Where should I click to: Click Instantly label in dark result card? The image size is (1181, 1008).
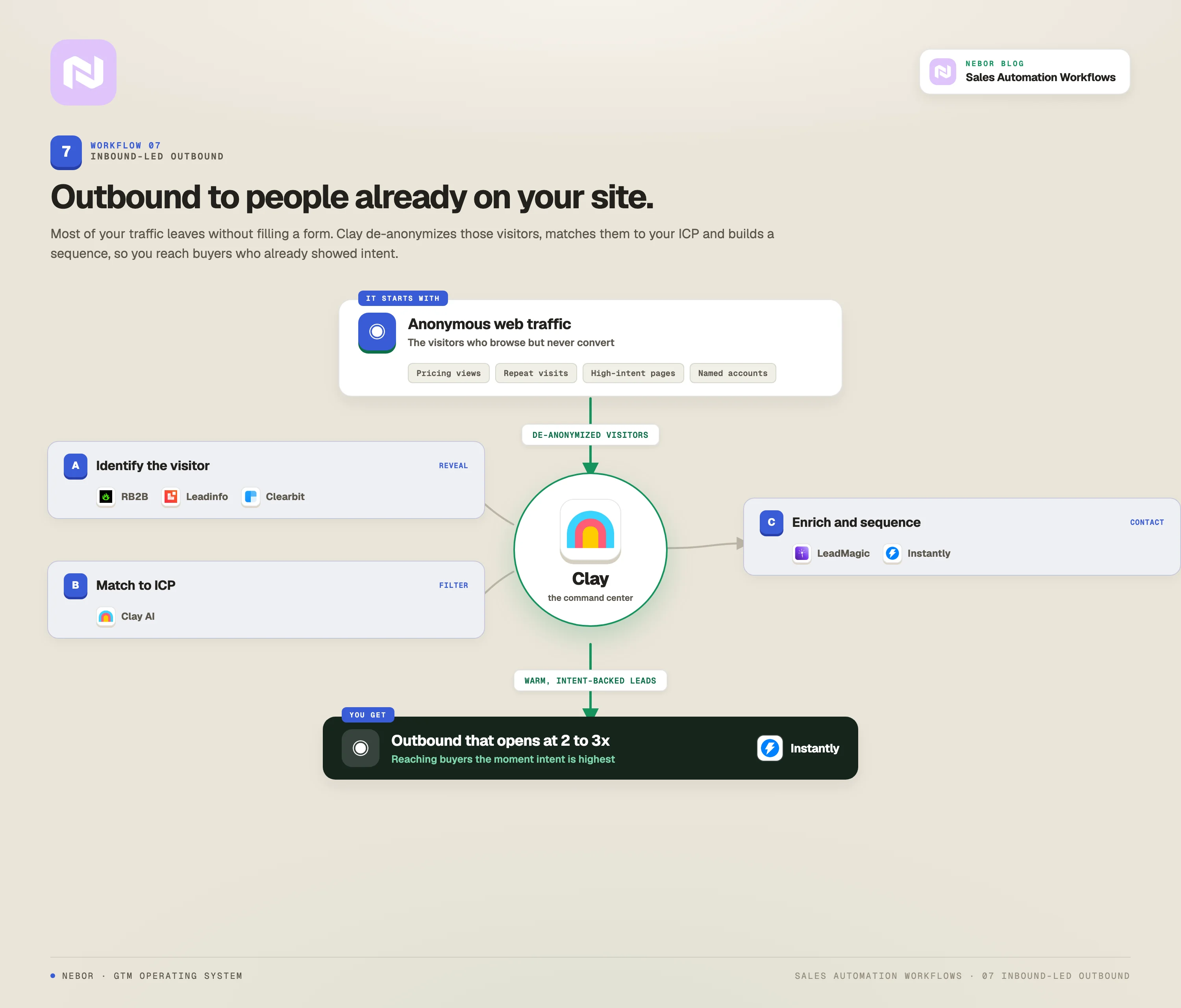(814, 749)
